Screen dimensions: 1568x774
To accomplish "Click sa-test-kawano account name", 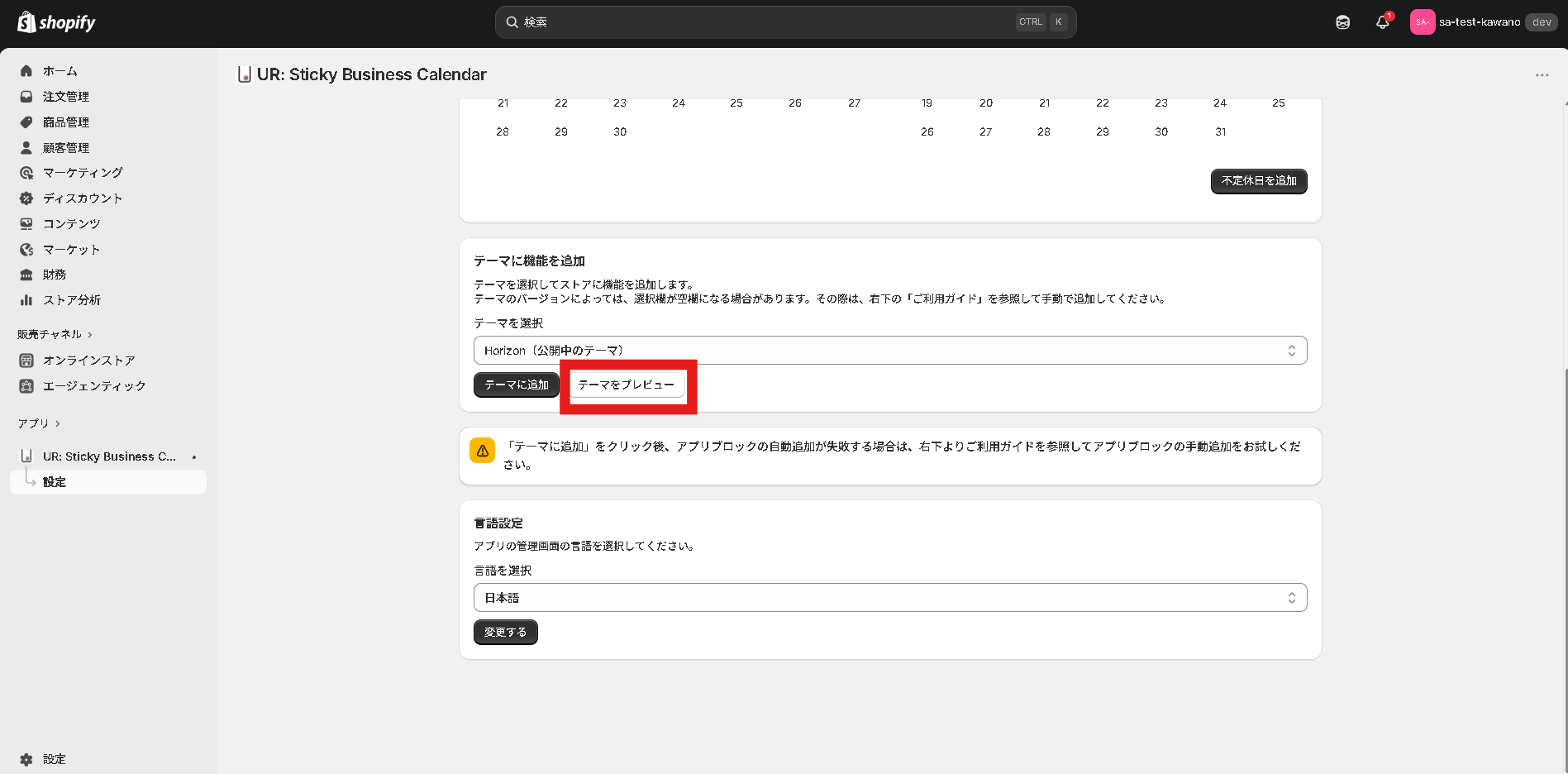I will 1480,22.
